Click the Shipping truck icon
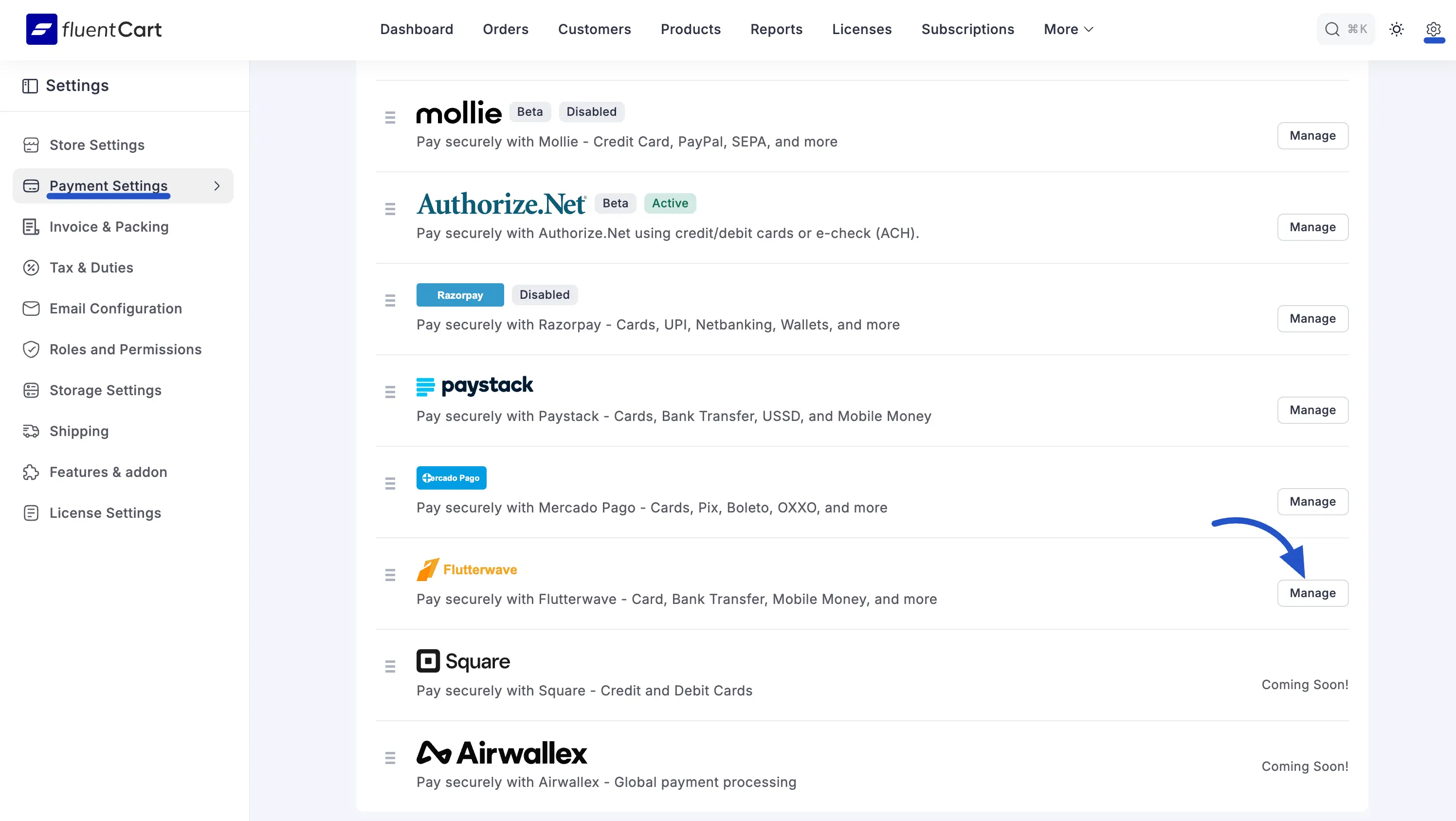The image size is (1456, 821). [x=31, y=431]
